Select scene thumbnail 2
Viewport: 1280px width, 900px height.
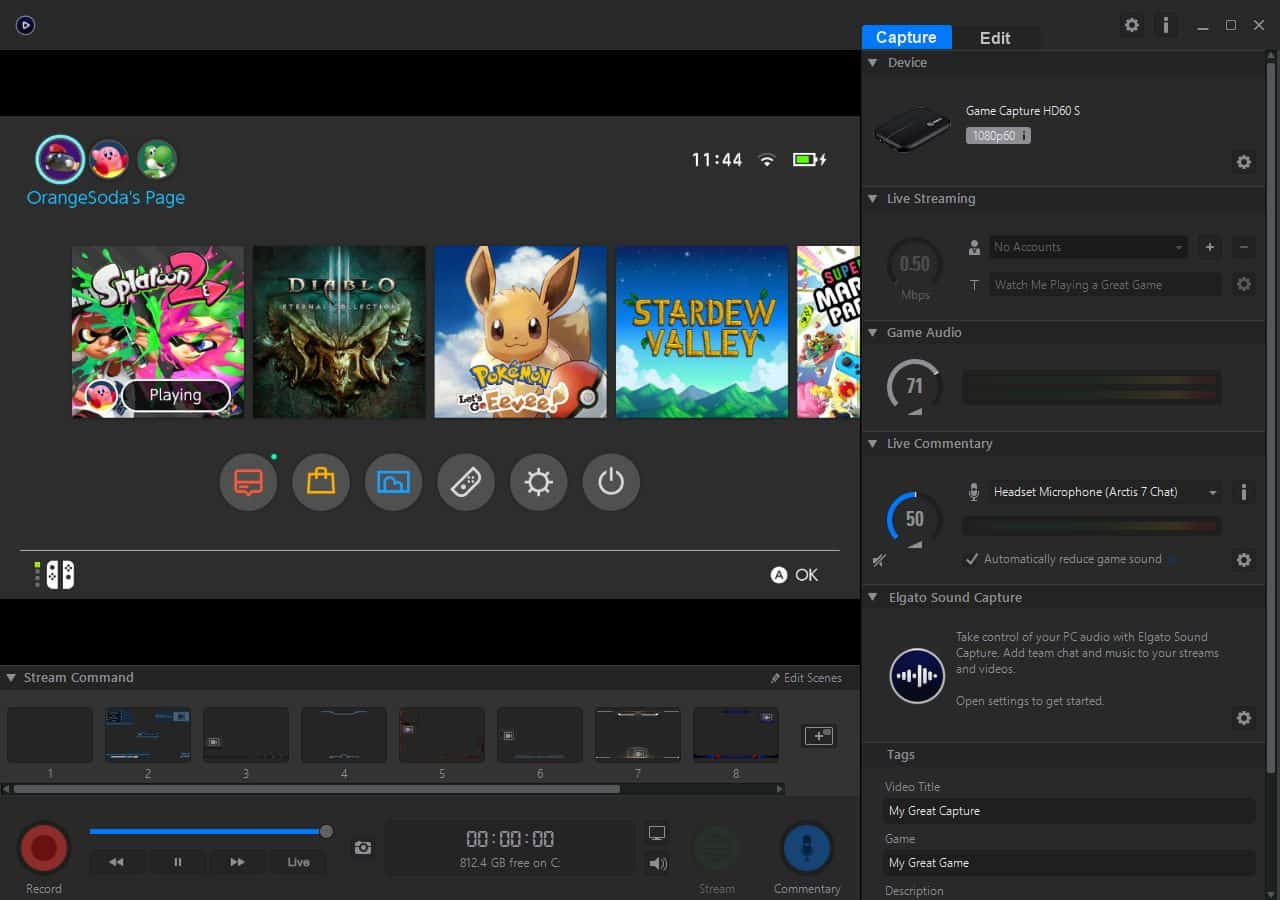pos(148,735)
